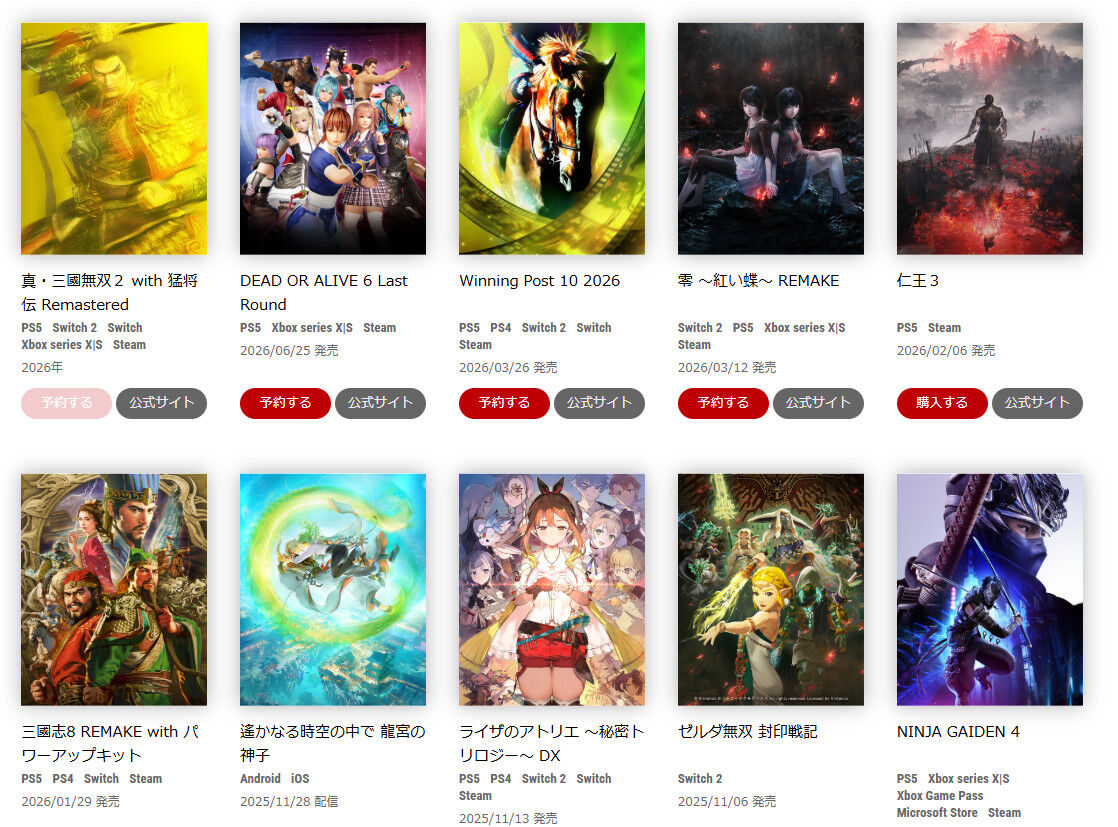Open 公式サイト for 零 ～紅い蝶～ REMAKE
This screenshot has height=827, width=1118.
click(818, 403)
